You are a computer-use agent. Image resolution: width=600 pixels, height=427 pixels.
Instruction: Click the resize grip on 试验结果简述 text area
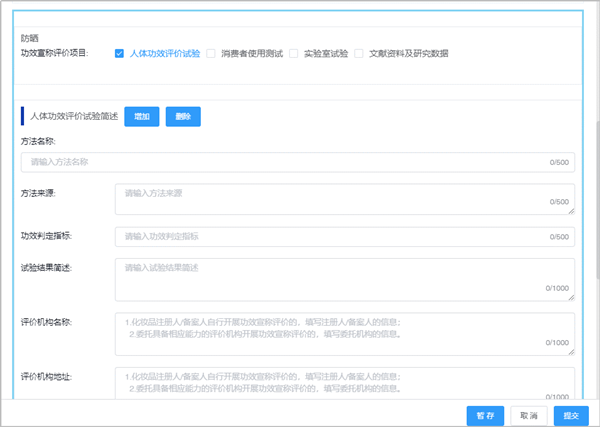[x=571, y=296]
